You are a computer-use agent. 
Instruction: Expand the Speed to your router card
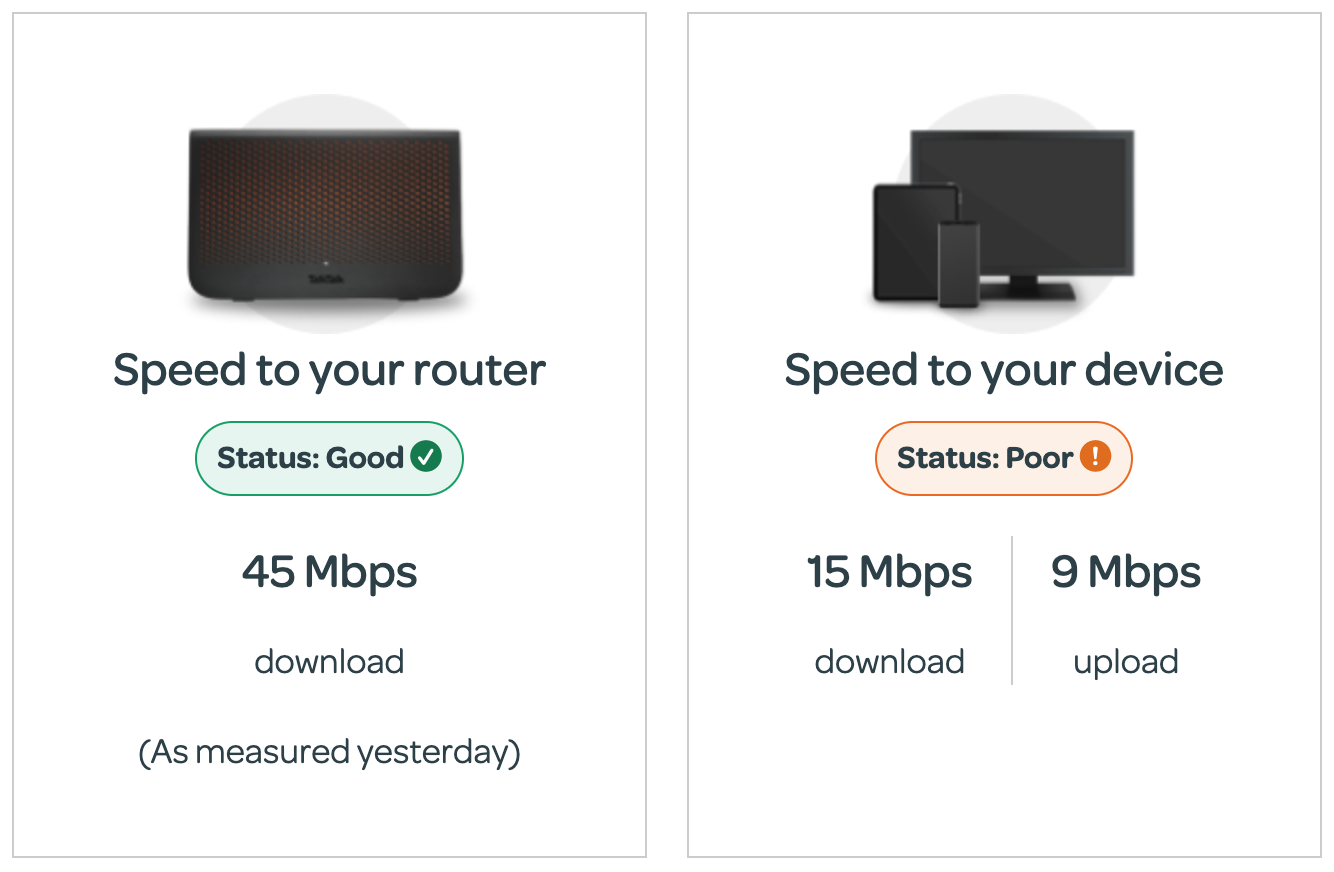coord(328,435)
